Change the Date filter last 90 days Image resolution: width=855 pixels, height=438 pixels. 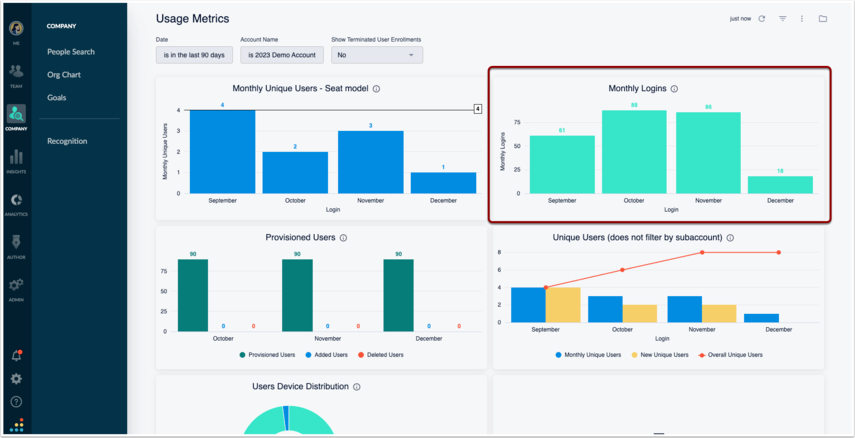(x=194, y=55)
